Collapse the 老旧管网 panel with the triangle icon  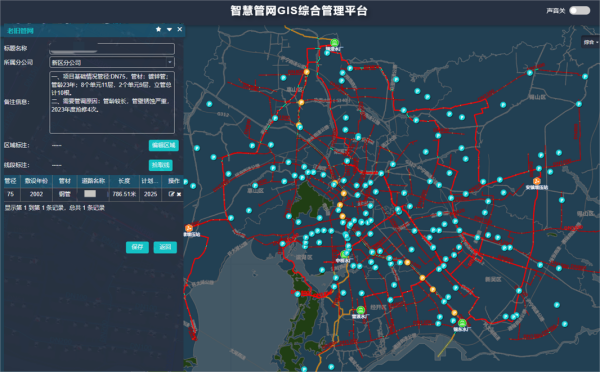[x=169, y=29]
